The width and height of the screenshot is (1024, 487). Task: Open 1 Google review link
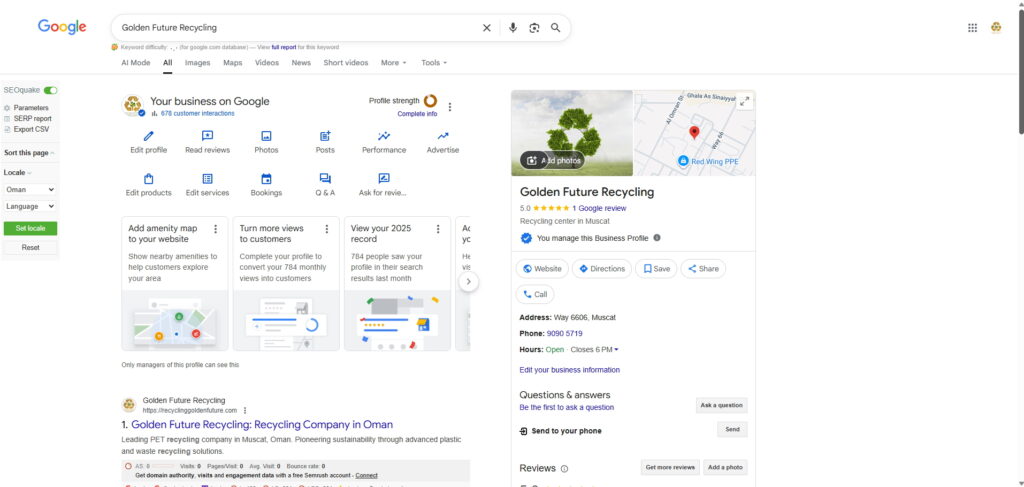click(599, 209)
